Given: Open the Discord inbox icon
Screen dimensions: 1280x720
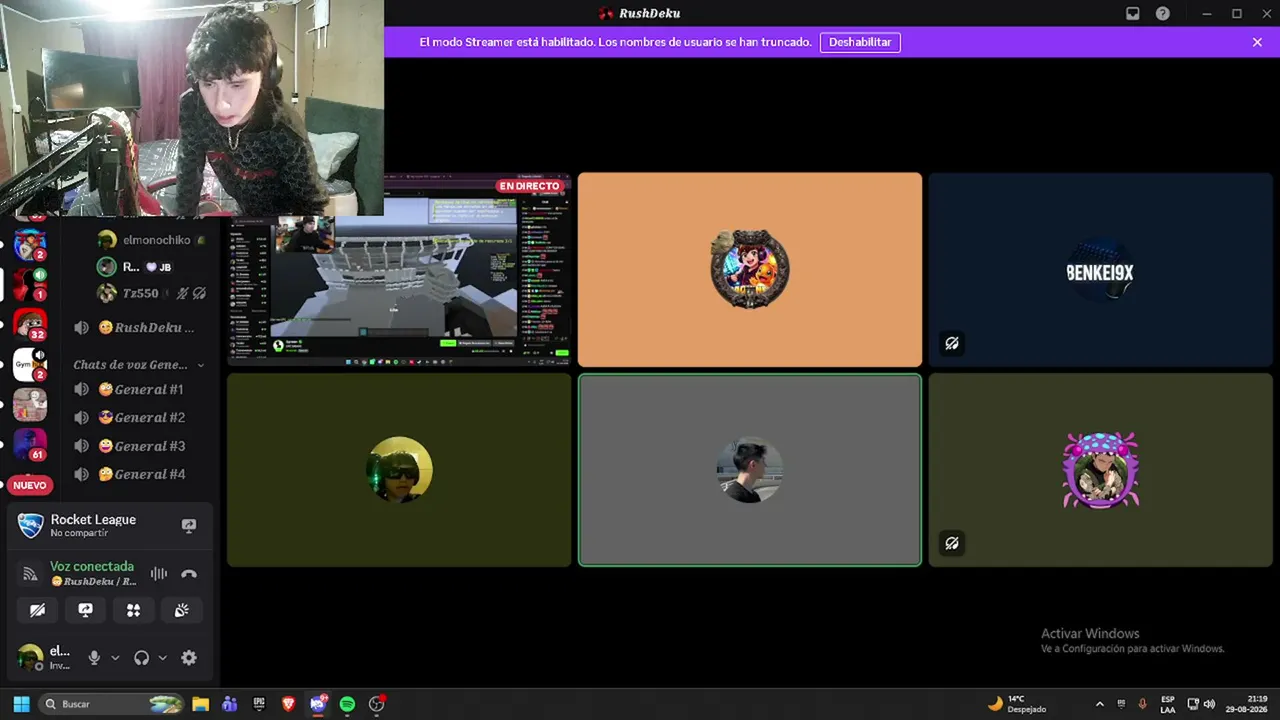Looking at the screenshot, I should (x=1133, y=14).
